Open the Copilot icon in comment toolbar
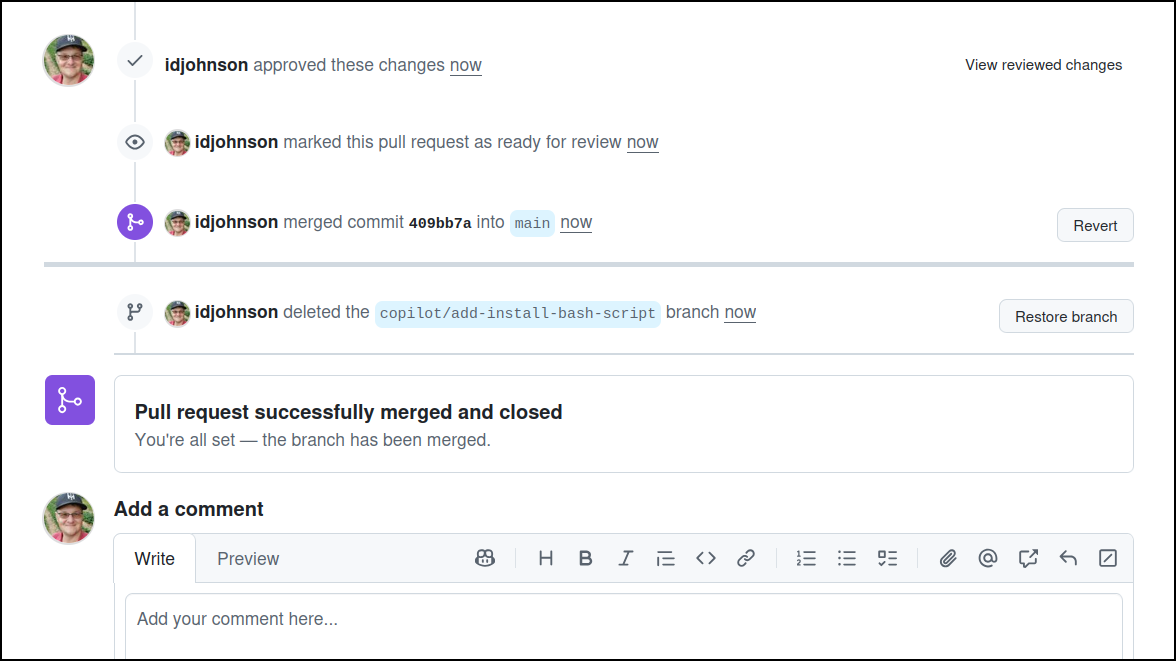 pyautogui.click(x=484, y=558)
